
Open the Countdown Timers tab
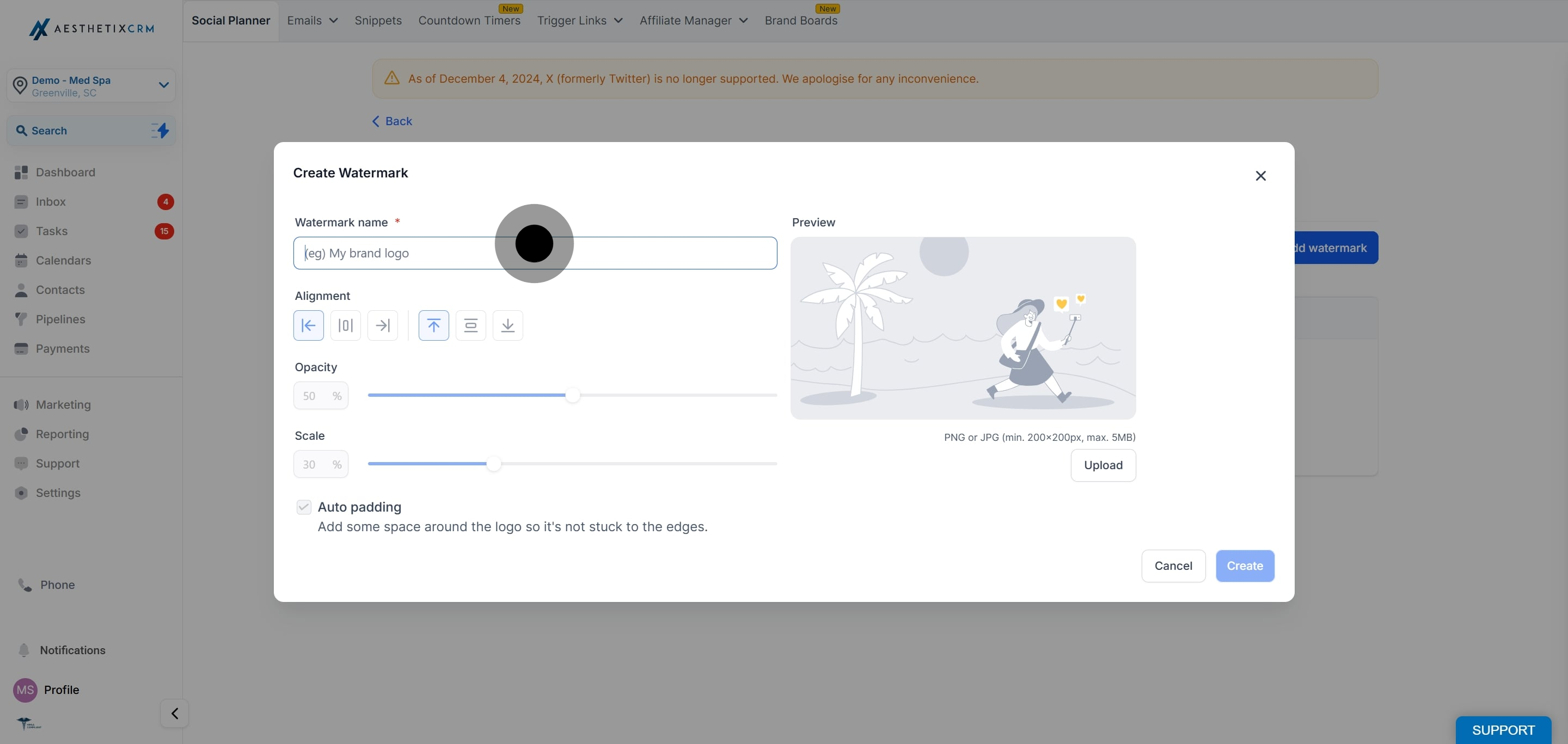(469, 21)
